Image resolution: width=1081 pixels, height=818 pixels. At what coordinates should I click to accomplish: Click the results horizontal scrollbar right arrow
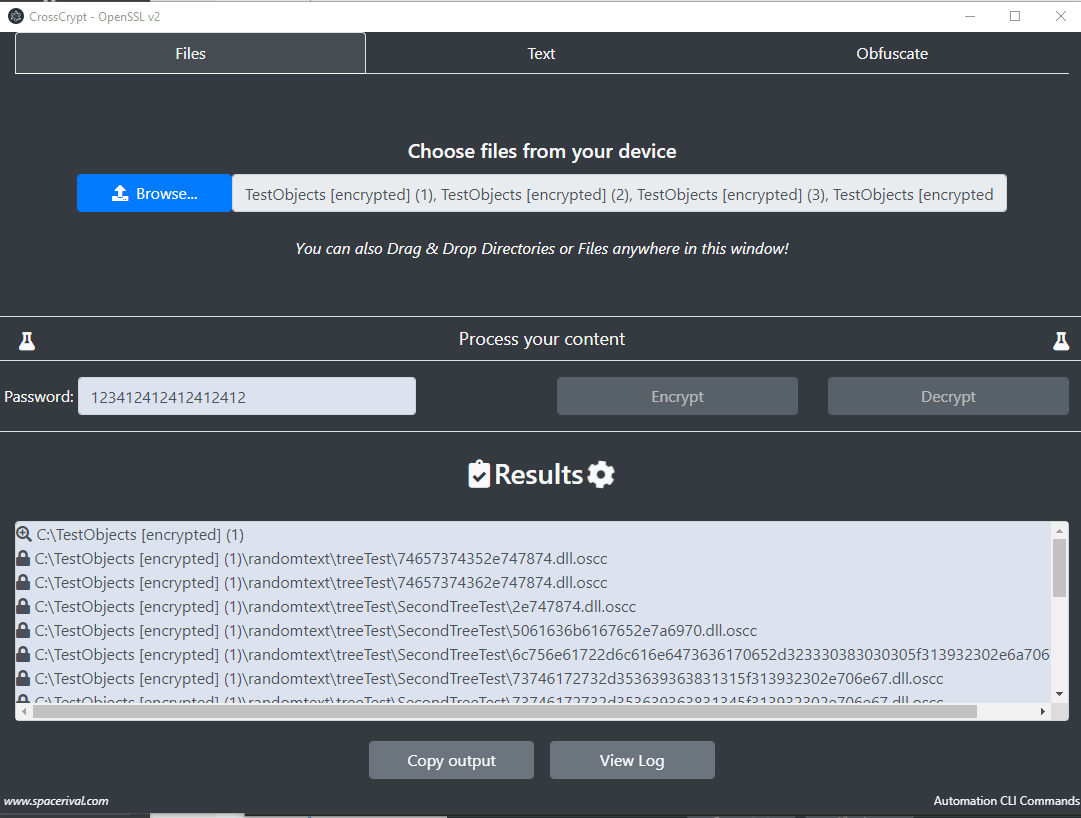pyautogui.click(x=1042, y=711)
